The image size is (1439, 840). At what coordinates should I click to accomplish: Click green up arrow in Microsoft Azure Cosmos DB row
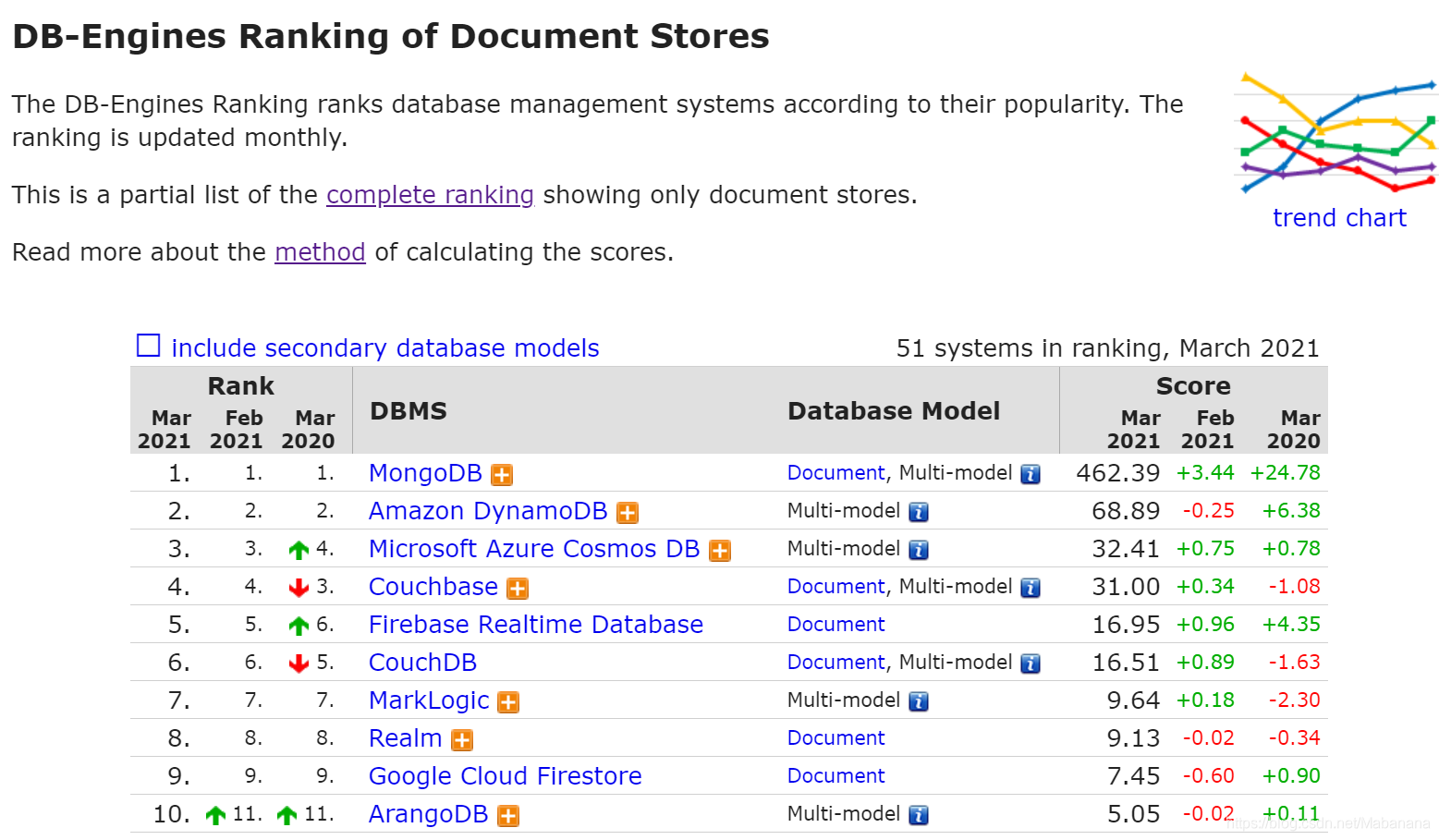[x=299, y=551]
